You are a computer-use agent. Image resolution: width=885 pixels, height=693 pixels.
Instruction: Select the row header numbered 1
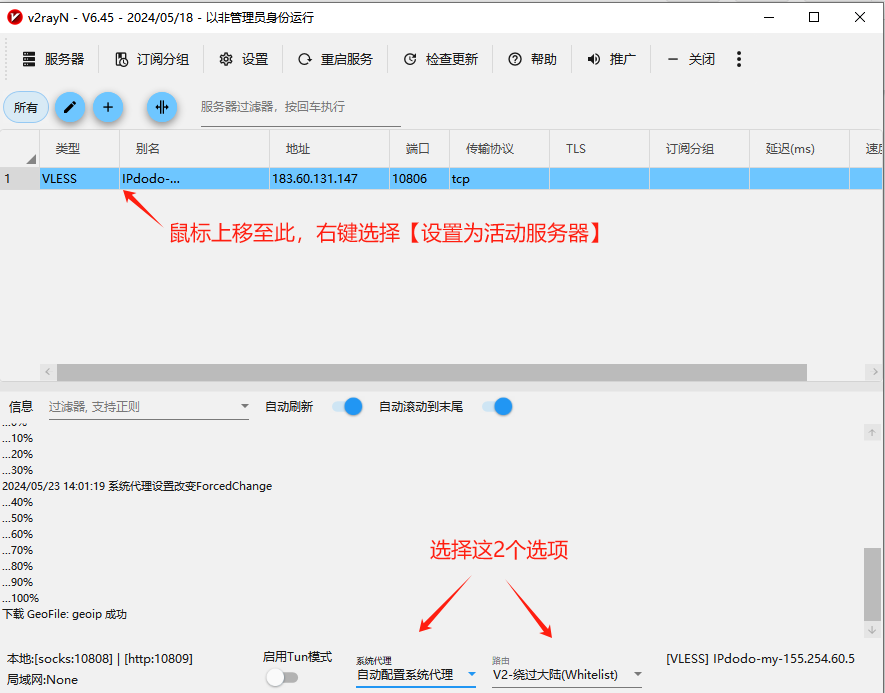(x=20, y=179)
